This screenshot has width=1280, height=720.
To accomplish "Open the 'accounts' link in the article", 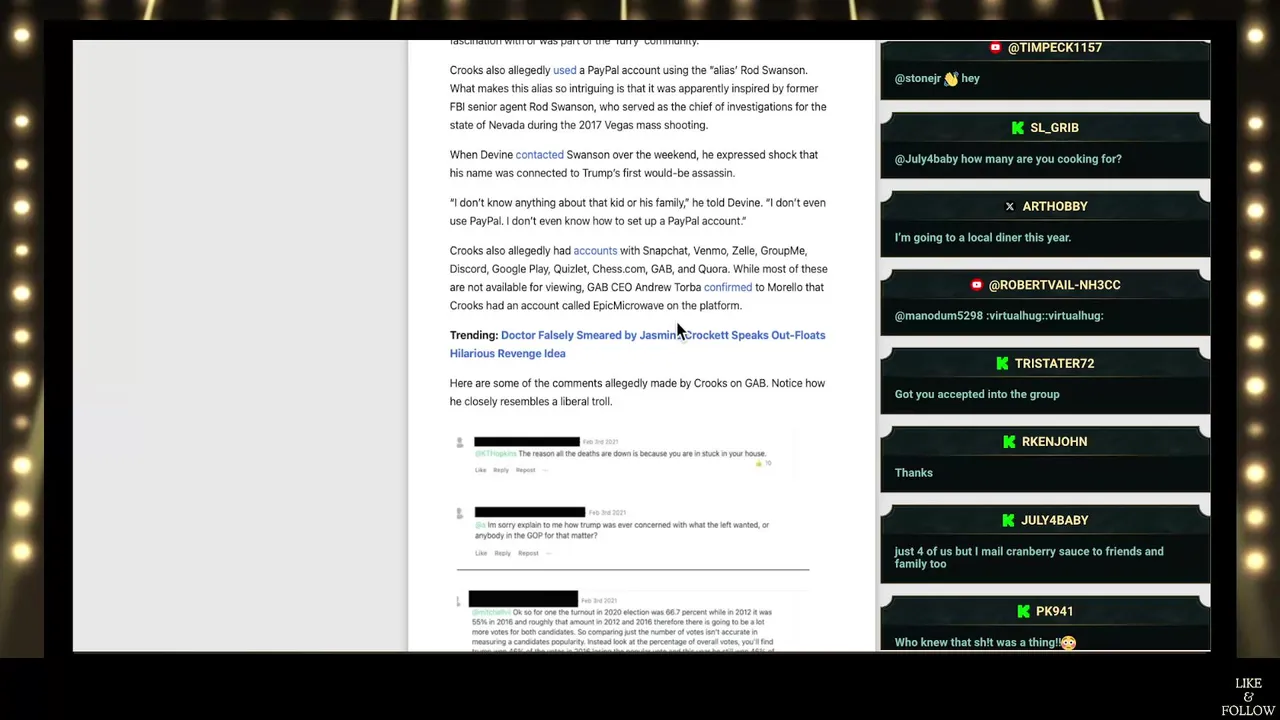I will click(x=595, y=251).
